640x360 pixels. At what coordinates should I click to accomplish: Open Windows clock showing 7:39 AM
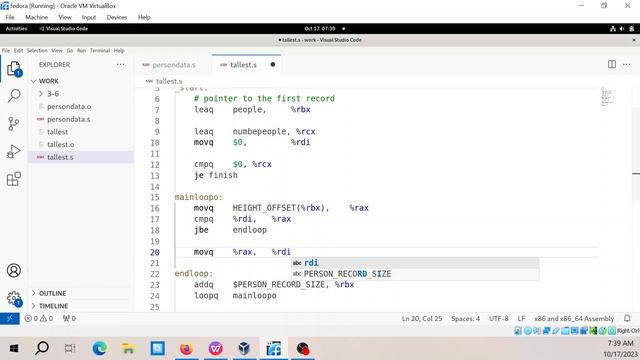620,344
